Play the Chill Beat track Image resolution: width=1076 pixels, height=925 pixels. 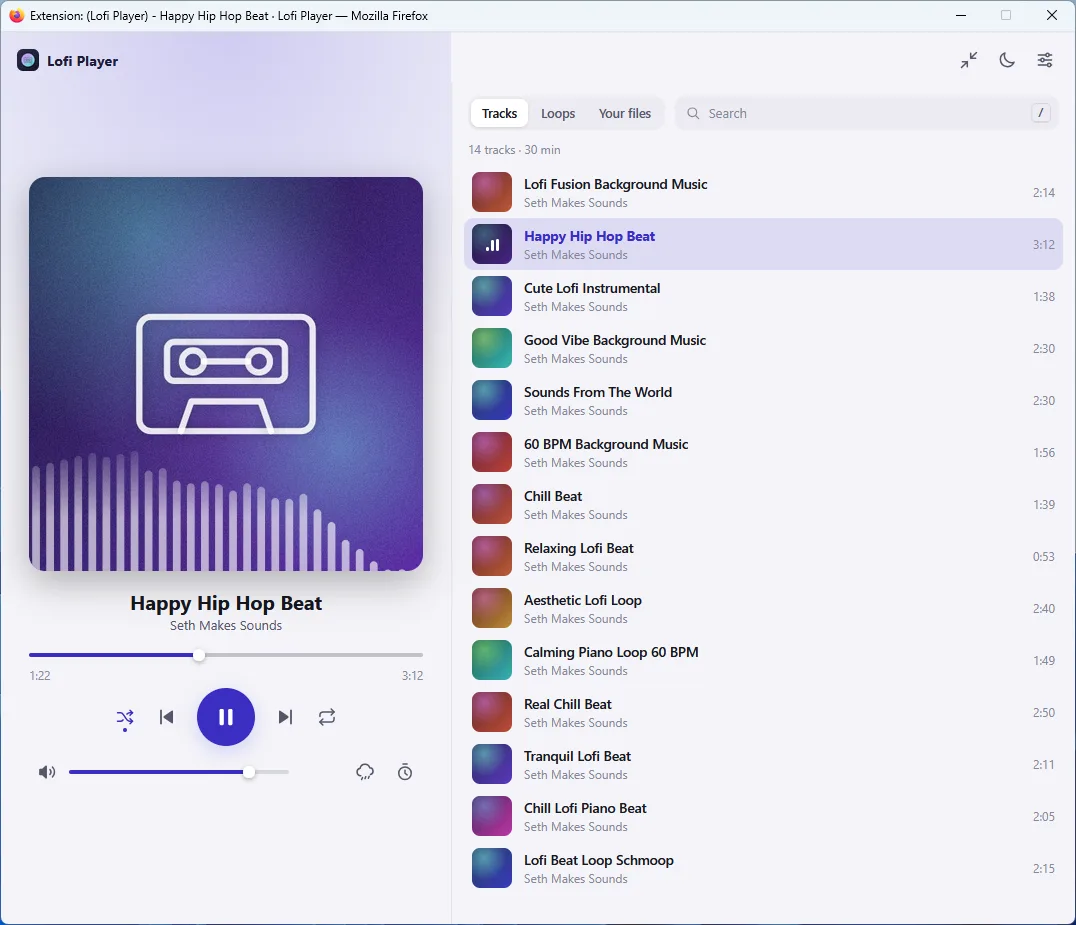[x=763, y=505]
